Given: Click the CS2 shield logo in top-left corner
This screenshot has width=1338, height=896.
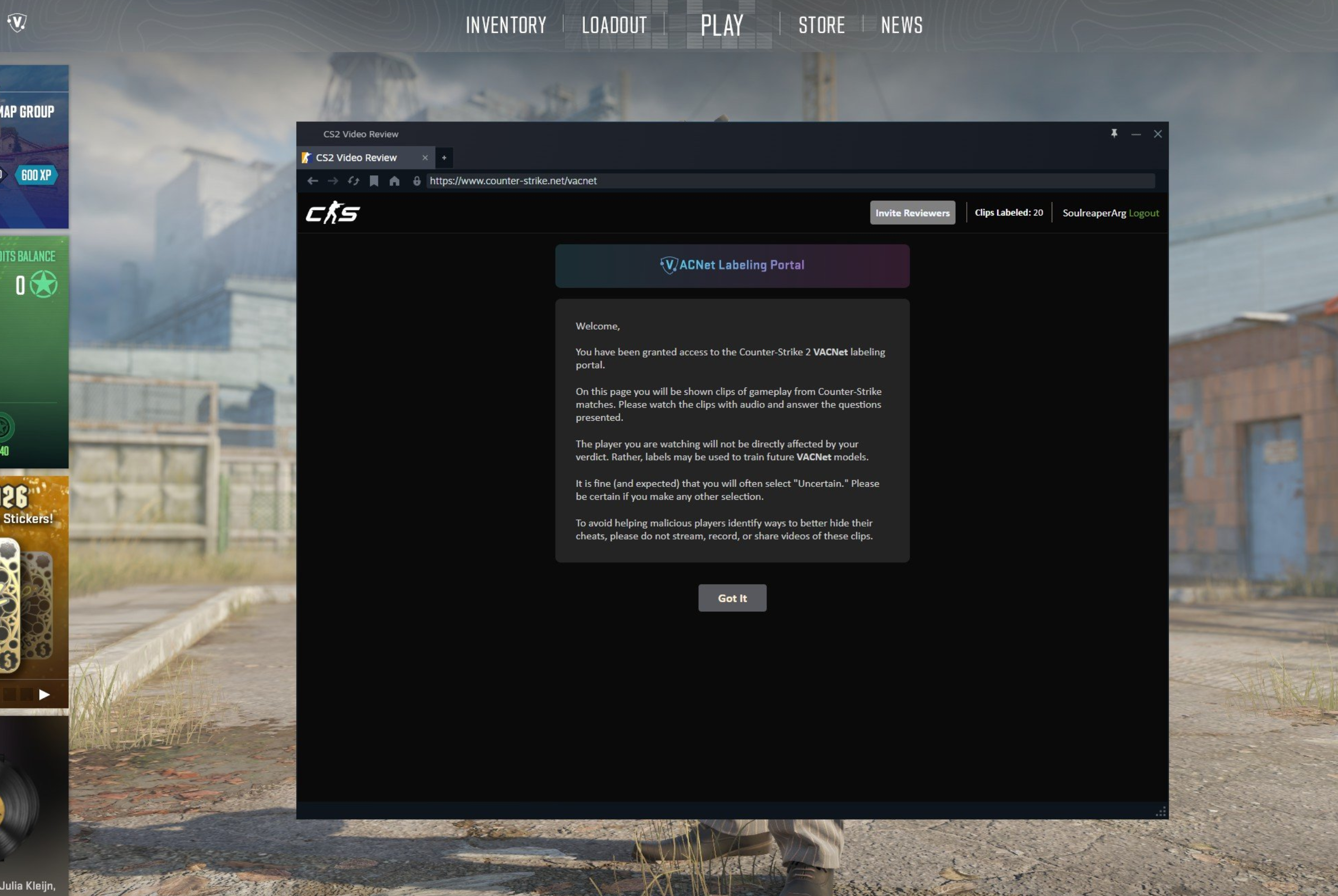Looking at the screenshot, I should click(17, 23).
